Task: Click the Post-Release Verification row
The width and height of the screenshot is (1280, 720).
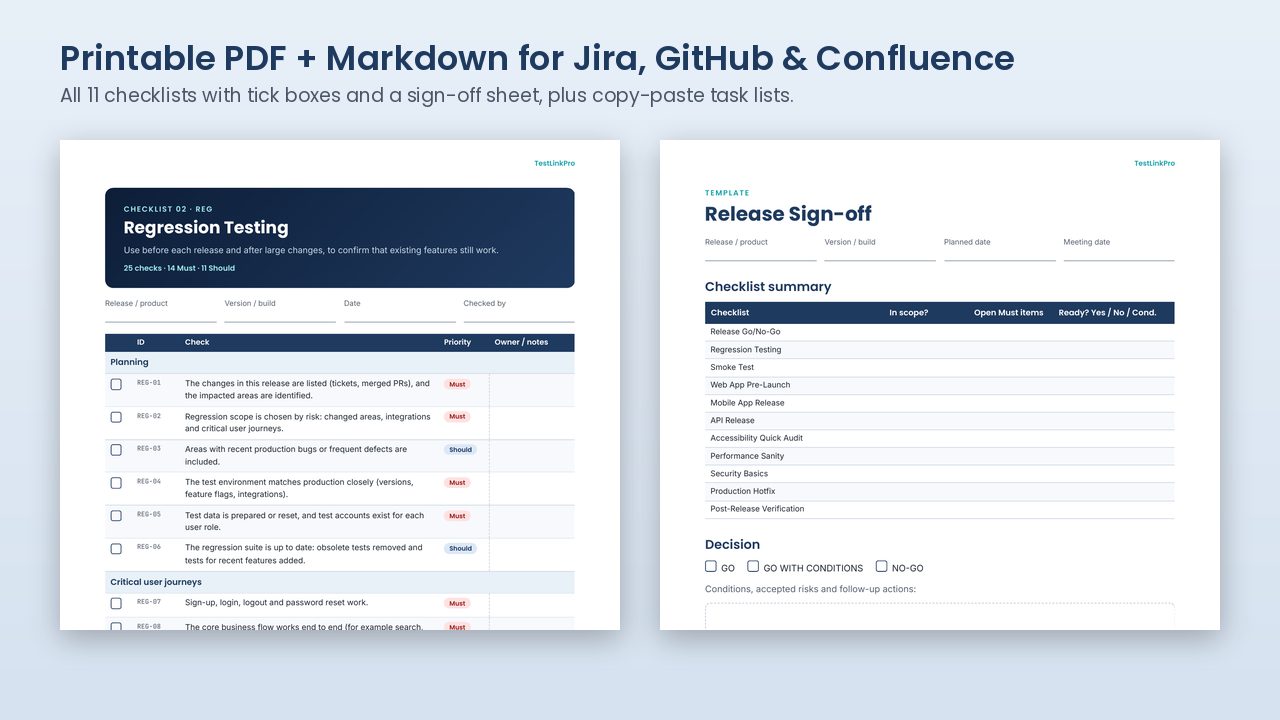Action: pyautogui.click(x=940, y=509)
